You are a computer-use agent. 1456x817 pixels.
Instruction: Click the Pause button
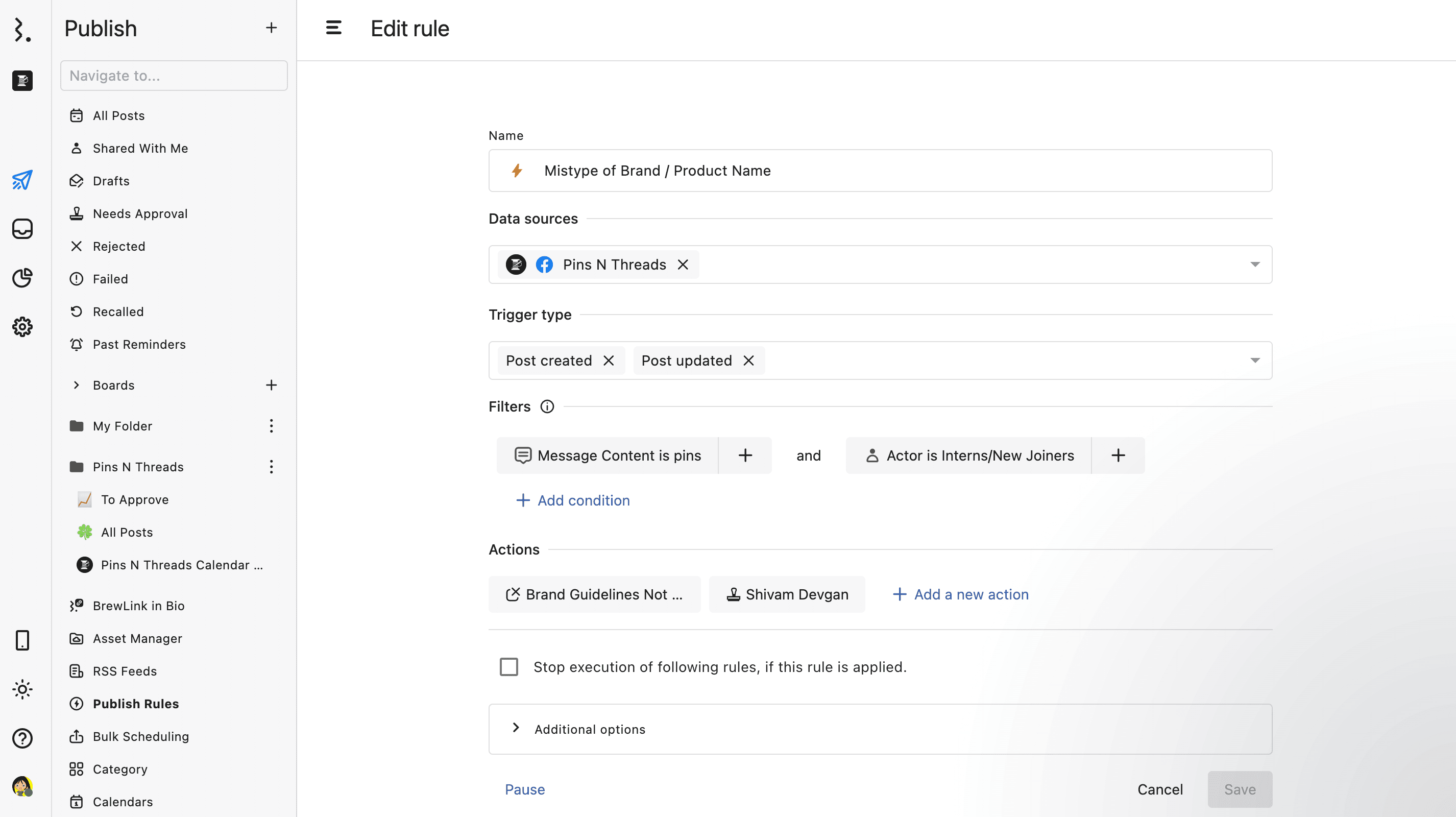click(524, 789)
